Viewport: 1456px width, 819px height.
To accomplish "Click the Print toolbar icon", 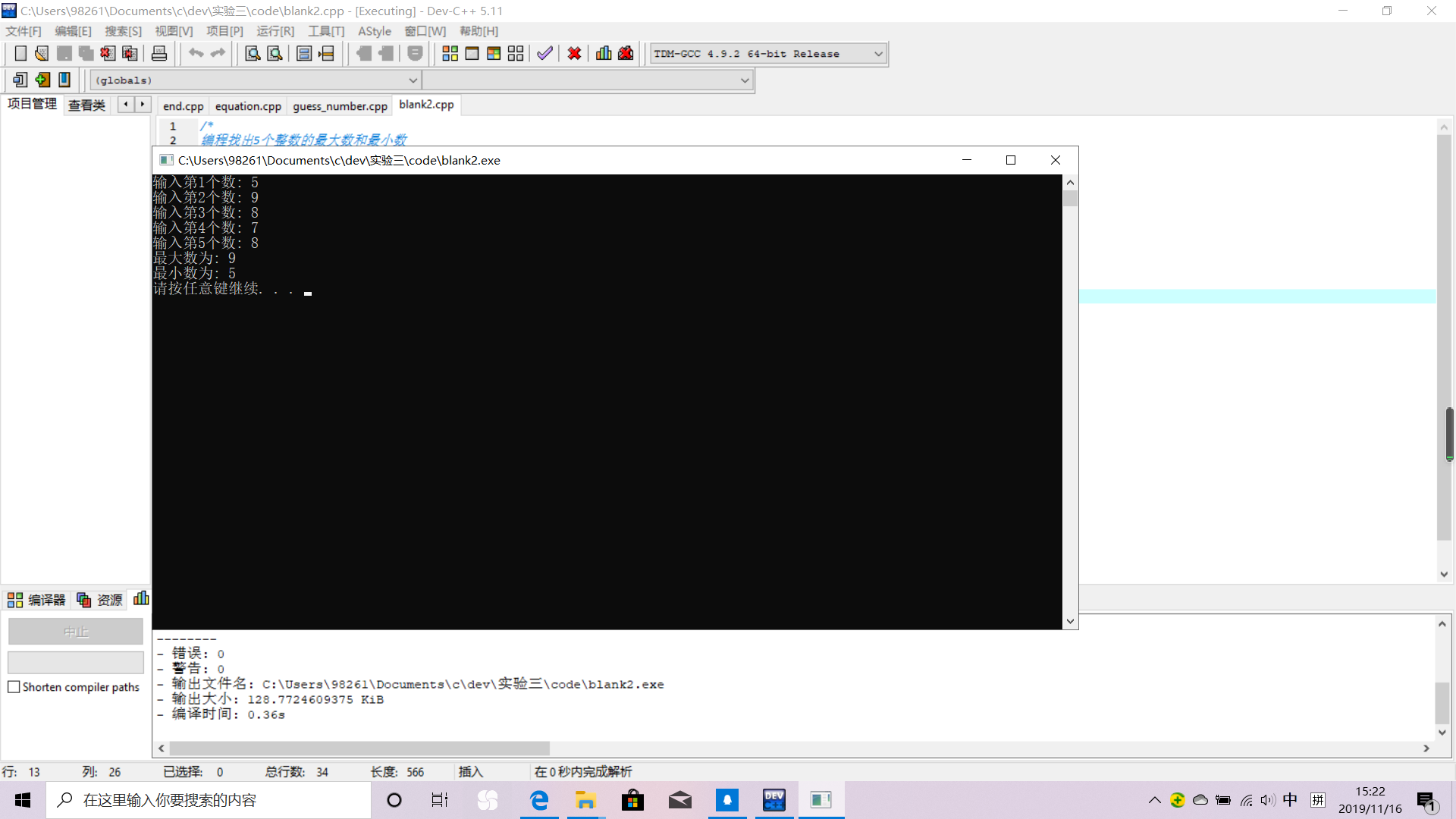I will click(159, 54).
